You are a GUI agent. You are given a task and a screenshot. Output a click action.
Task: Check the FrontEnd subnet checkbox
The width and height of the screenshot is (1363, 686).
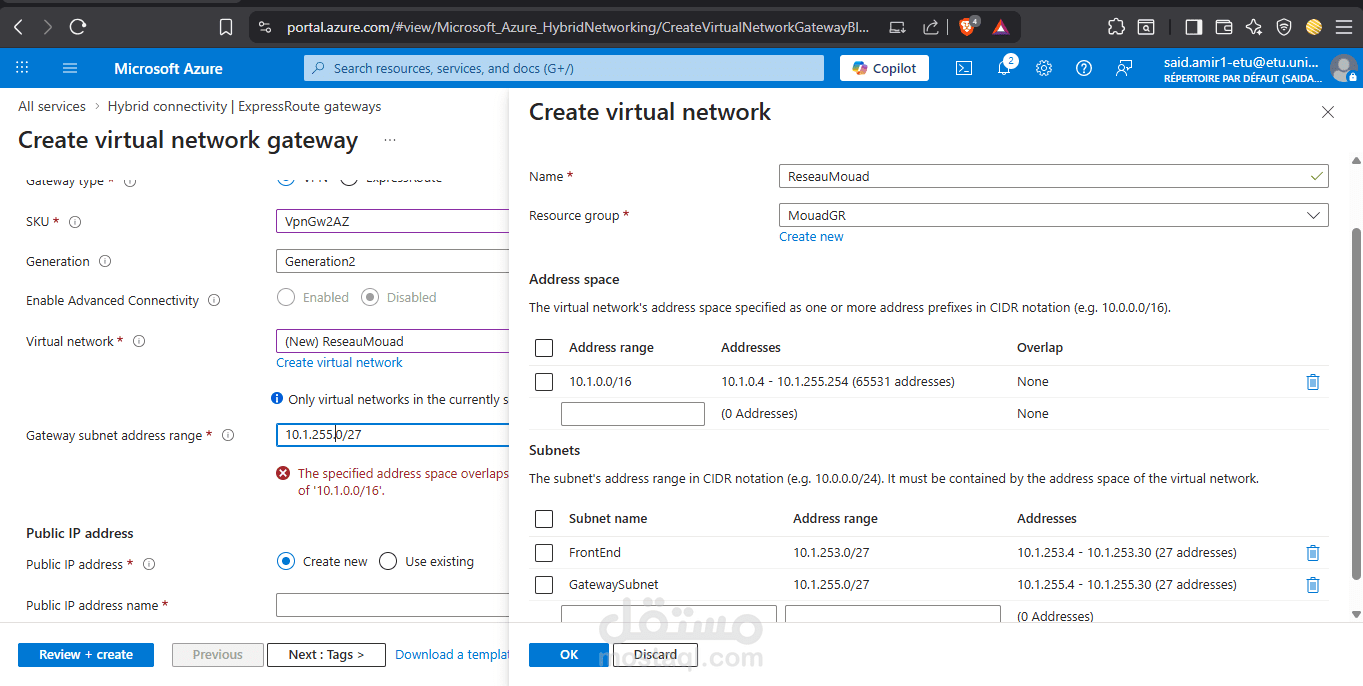(544, 553)
